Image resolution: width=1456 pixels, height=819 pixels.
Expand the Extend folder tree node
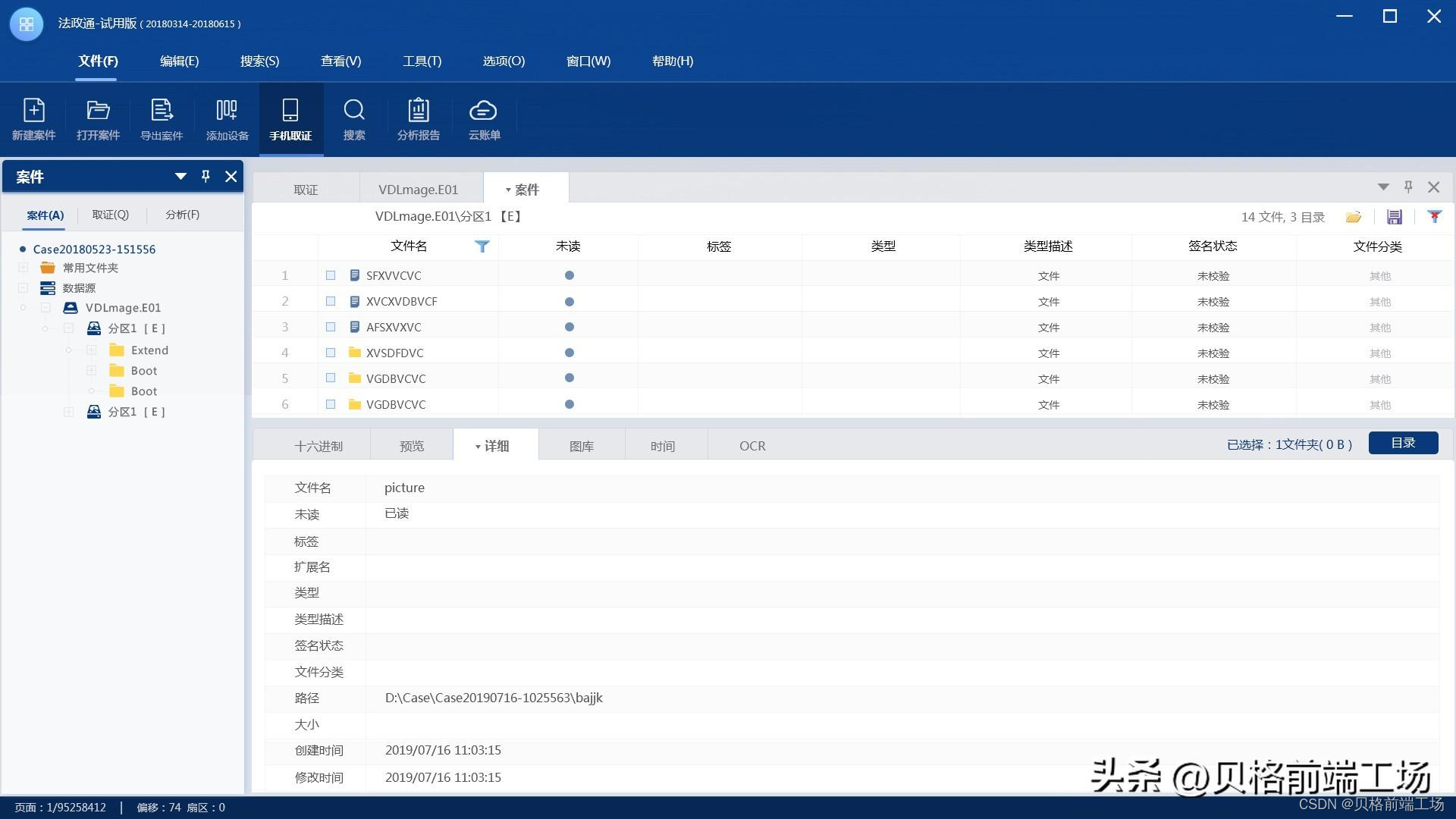pyautogui.click(x=91, y=350)
